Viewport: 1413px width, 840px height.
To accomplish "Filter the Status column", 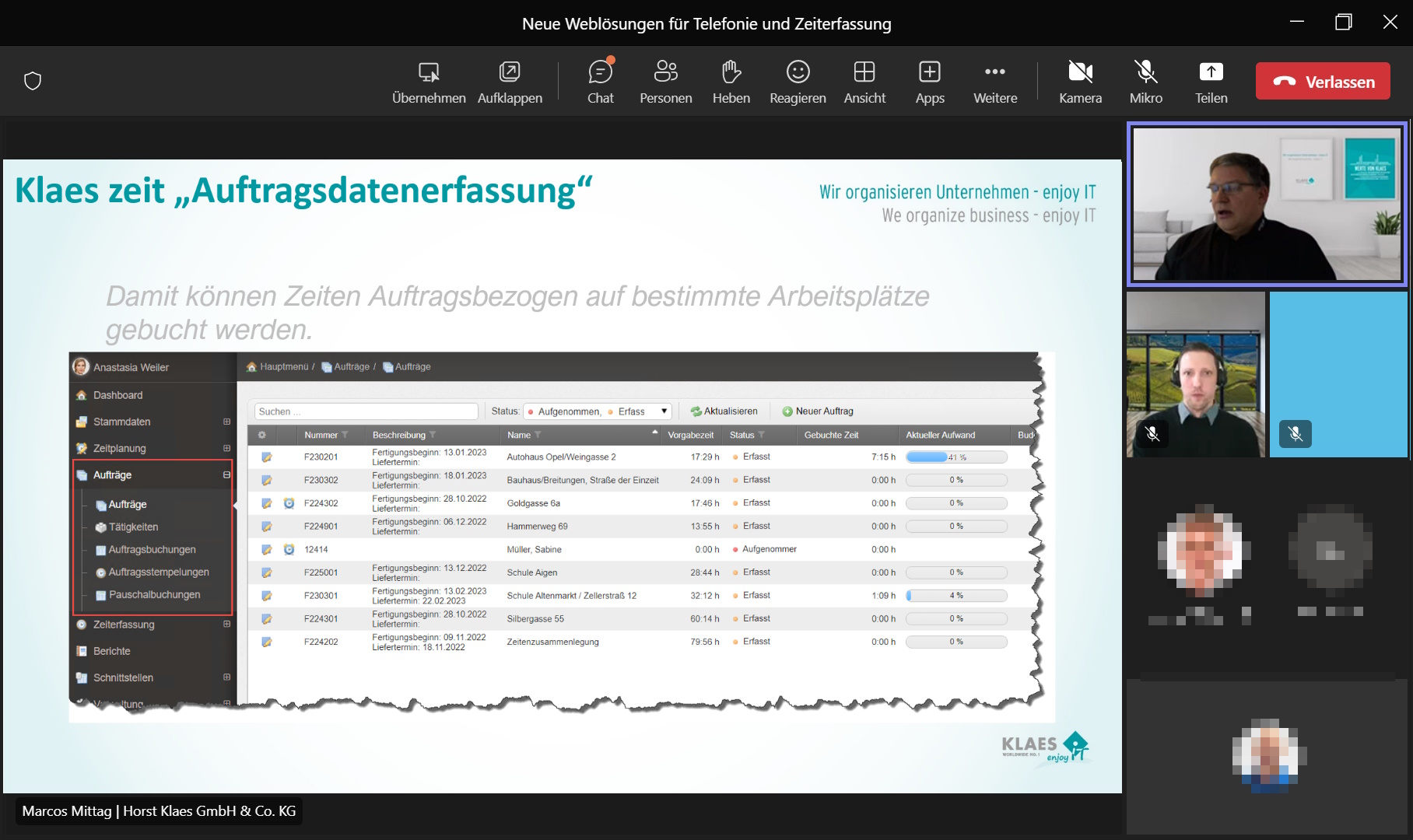I will pos(761,435).
